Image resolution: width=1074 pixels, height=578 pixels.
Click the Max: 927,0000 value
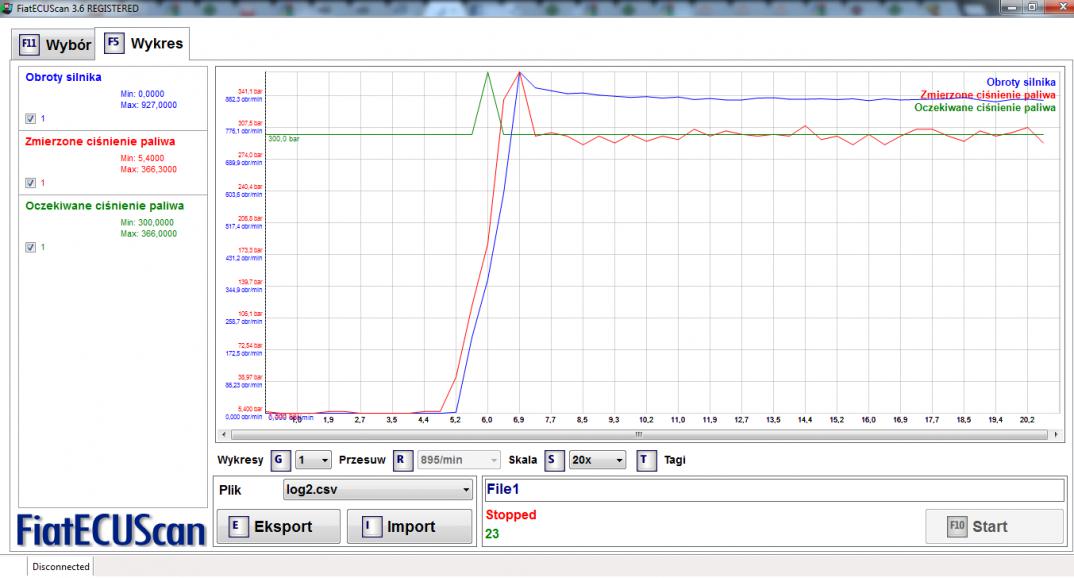149,105
